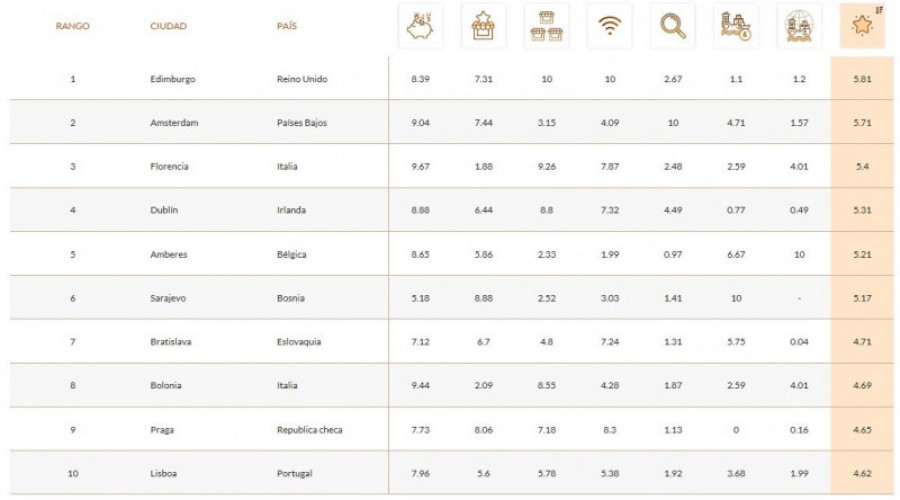Click the Reino Unido country cell
This screenshot has width=900, height=500.
tap(302, 79)
